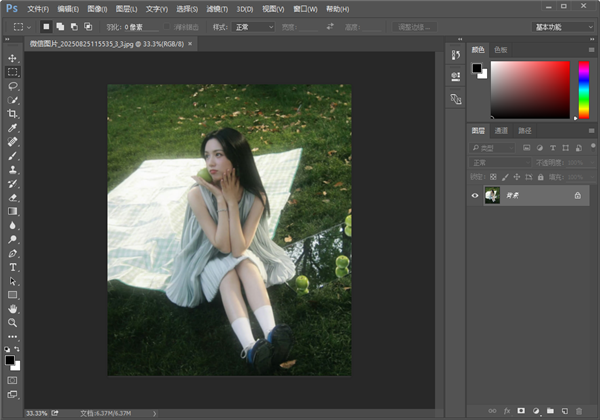
Task: Select the Lasso tool
Action: 13,86
